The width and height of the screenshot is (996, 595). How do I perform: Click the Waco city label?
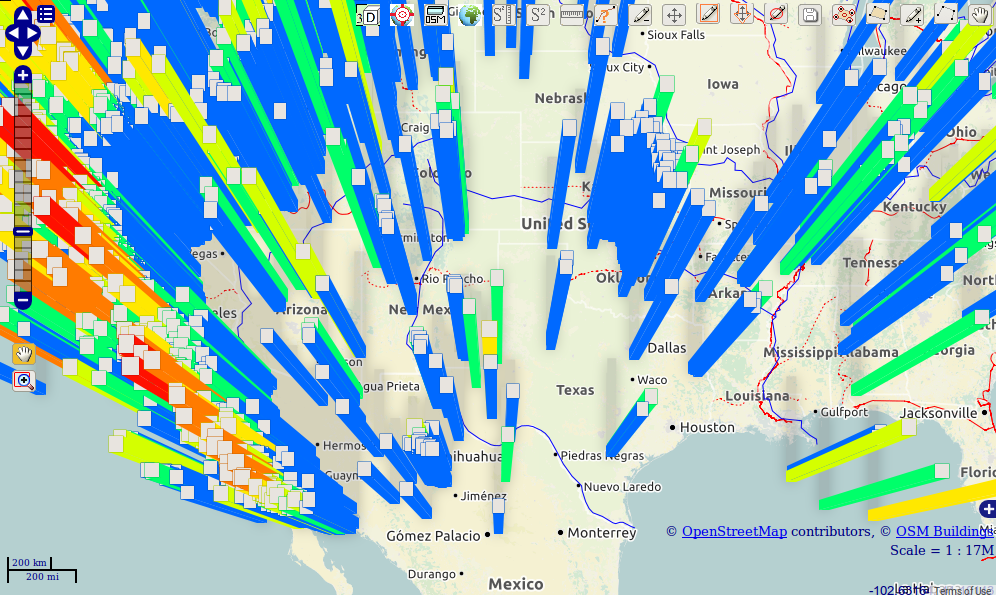[652, 380]
